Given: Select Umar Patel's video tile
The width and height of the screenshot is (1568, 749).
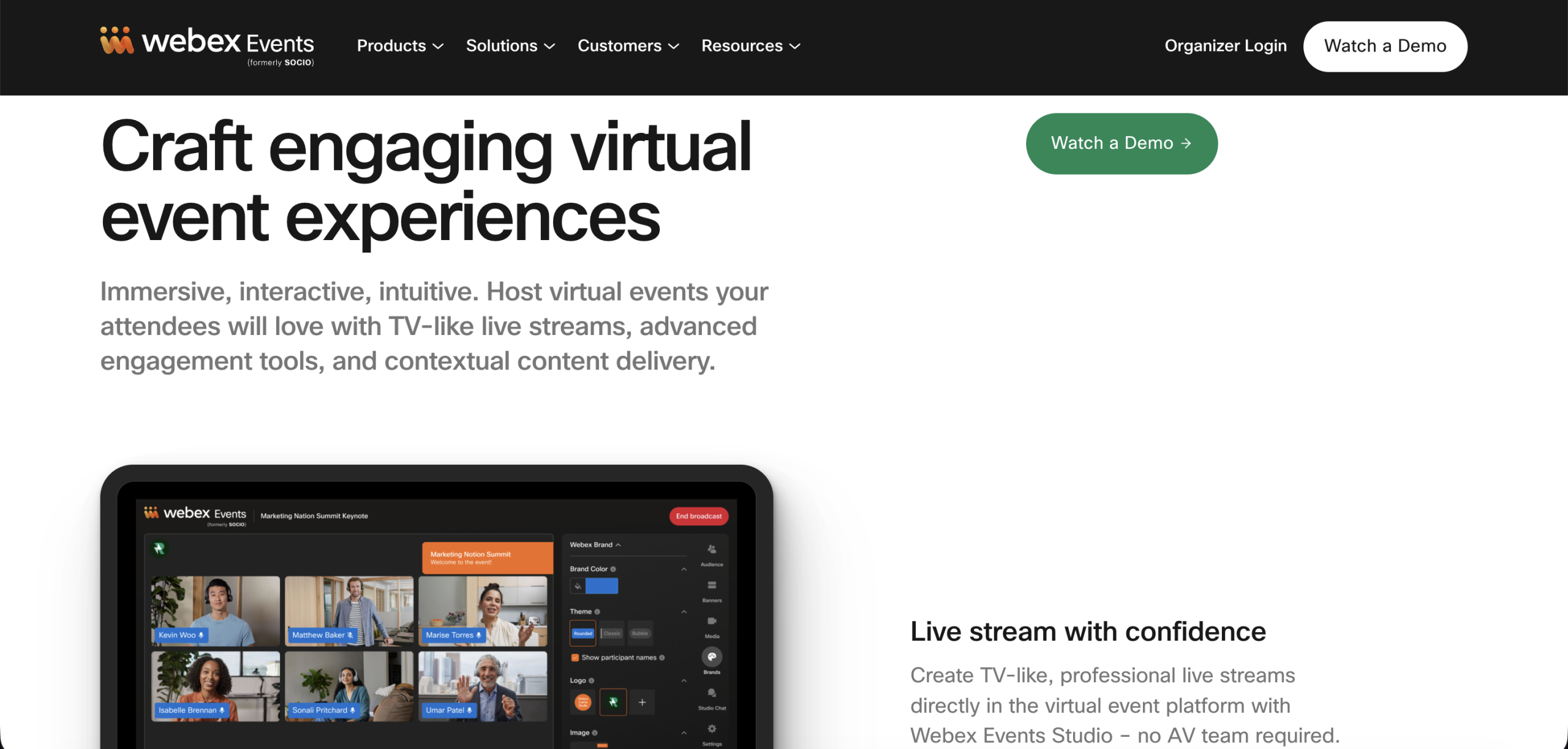Looking at the screenshot, I should (x=483, y=686).
